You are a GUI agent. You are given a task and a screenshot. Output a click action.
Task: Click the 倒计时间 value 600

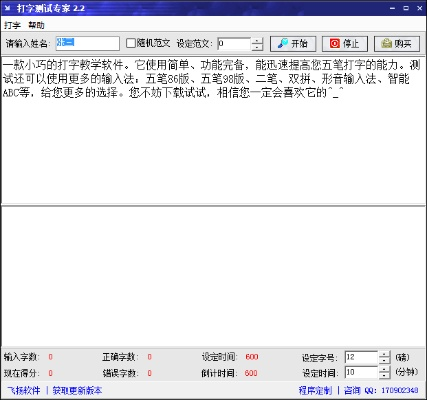point(251,373)
